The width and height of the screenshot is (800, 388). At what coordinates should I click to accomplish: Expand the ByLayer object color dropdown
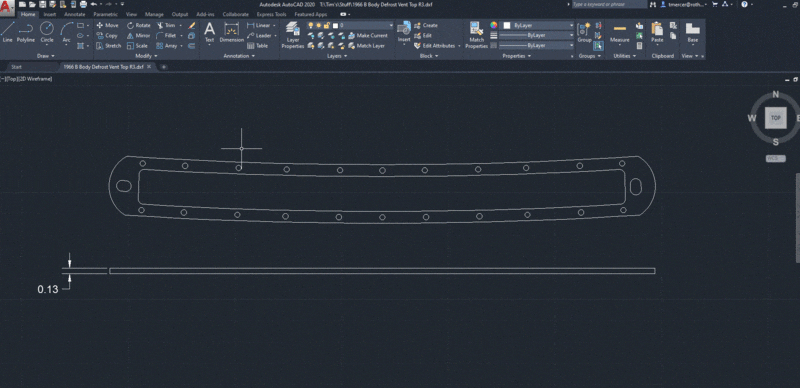[x=538, y=25]
